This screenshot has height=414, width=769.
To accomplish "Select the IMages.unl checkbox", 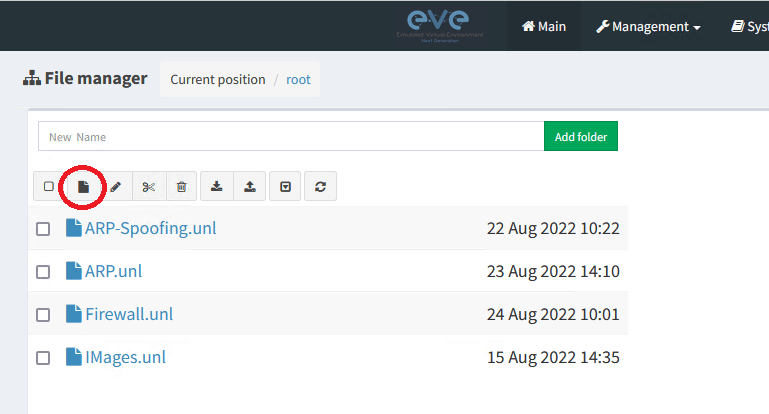I will [x=43, y=358].
